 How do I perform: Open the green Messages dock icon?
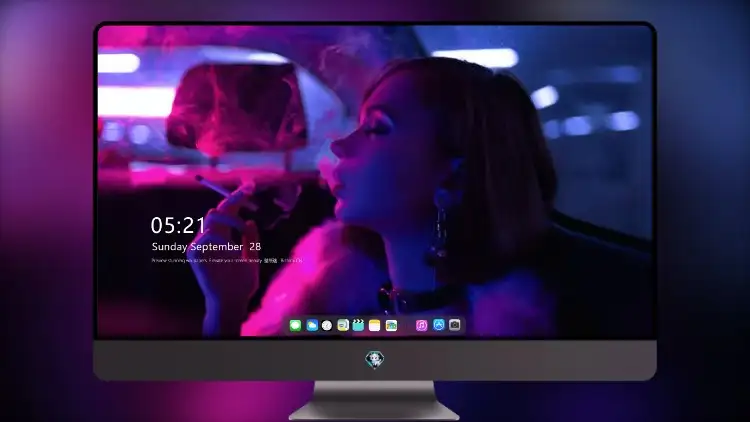[x=295, y=325]
